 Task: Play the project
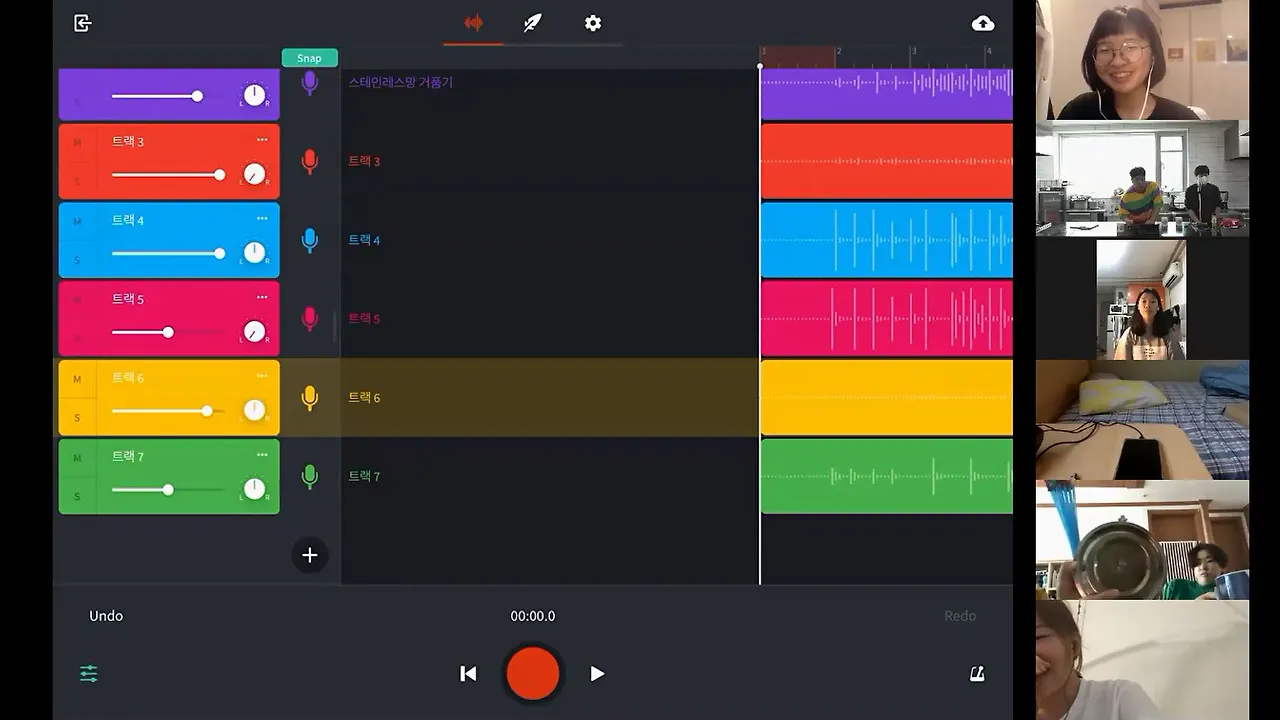[x=597, y=674]
